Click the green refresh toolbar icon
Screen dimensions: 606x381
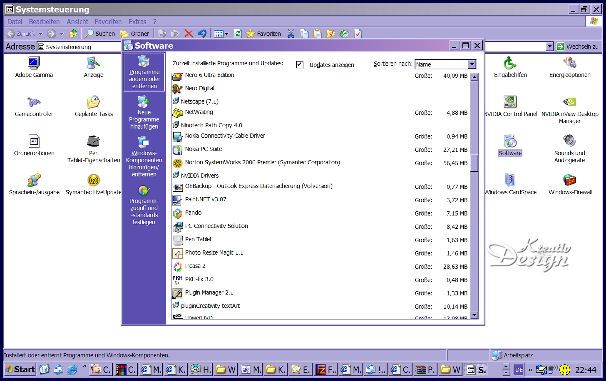click(238, 34)
